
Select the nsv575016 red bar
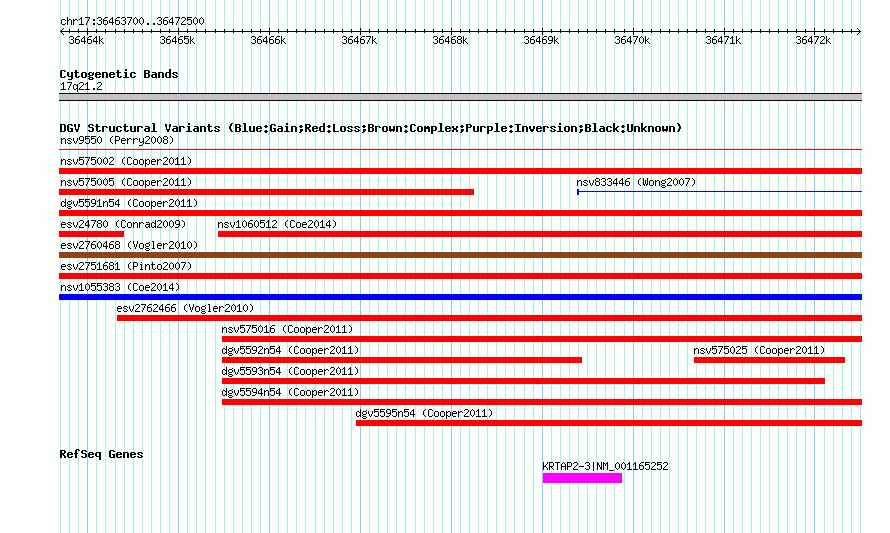click(541, 339)
